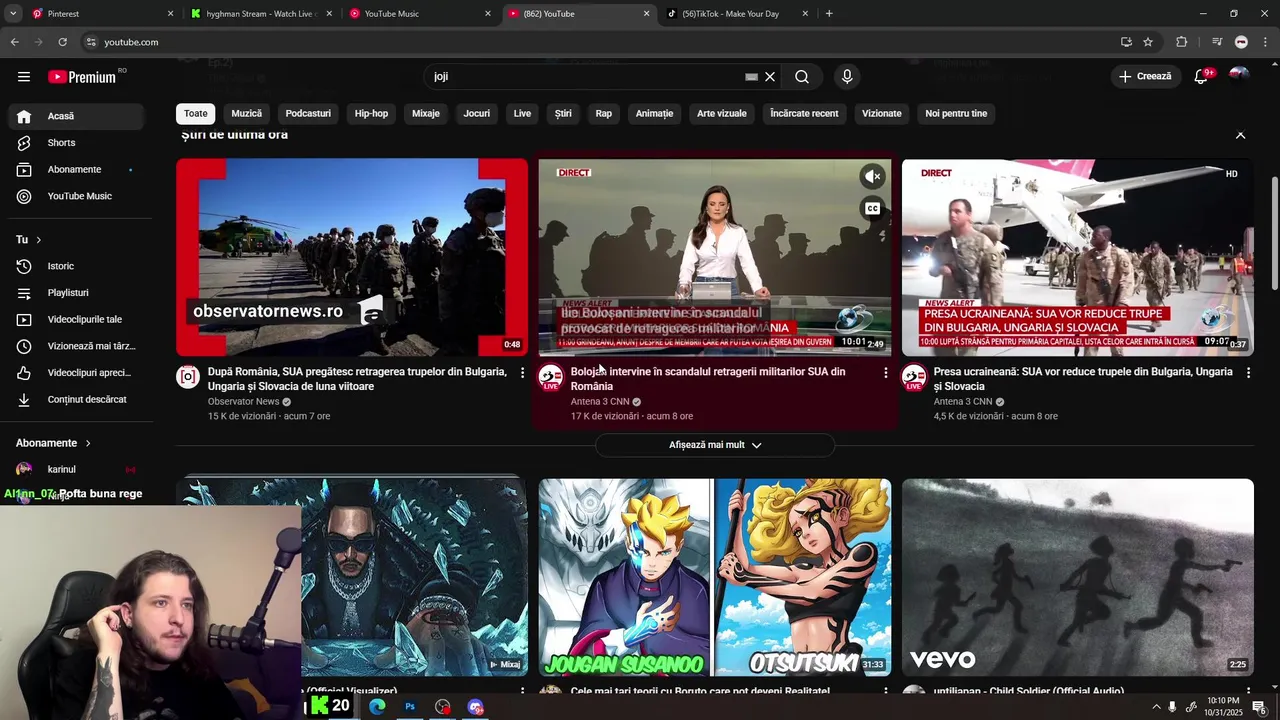Open Videoclipuri apreciate list

(x=77, y=373)
